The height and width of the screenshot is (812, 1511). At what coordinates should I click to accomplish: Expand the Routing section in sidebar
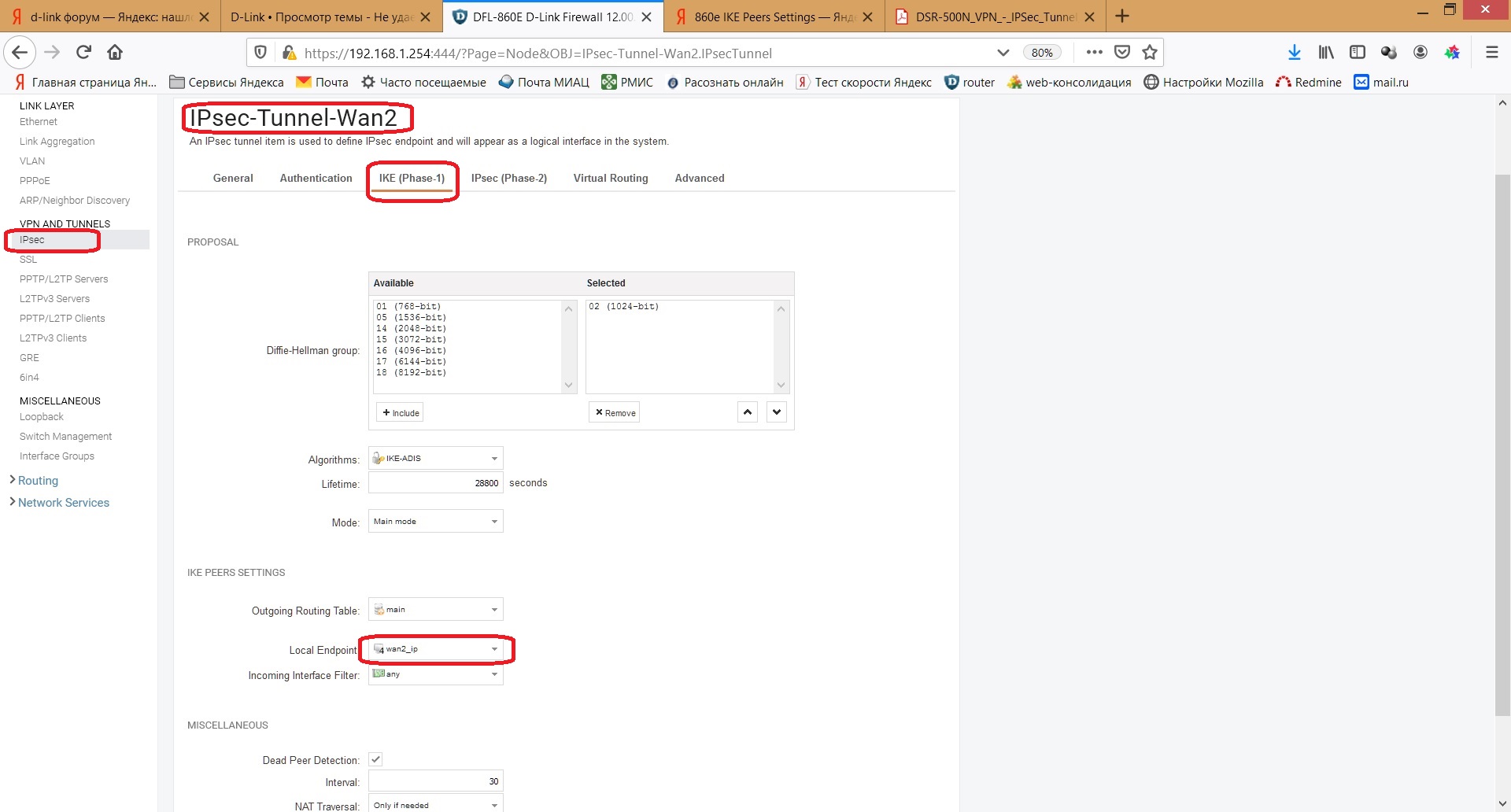tap(38, 481)
